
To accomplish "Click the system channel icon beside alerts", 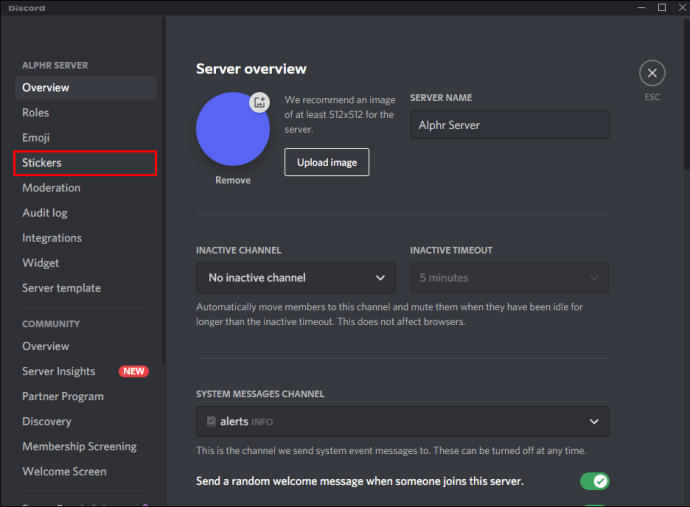I will point(211,421).
